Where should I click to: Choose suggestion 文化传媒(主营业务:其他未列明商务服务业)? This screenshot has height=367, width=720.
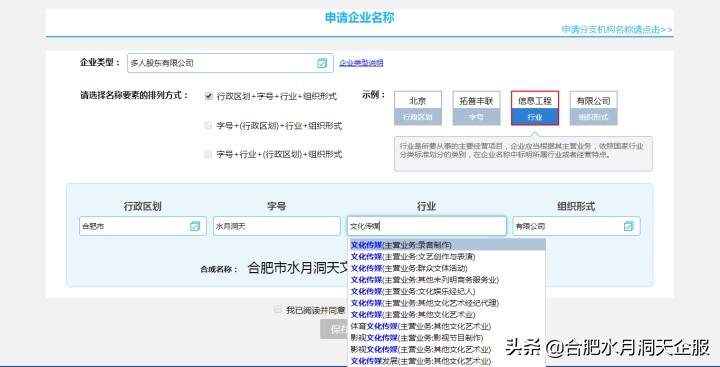click(x=446, y=280)
